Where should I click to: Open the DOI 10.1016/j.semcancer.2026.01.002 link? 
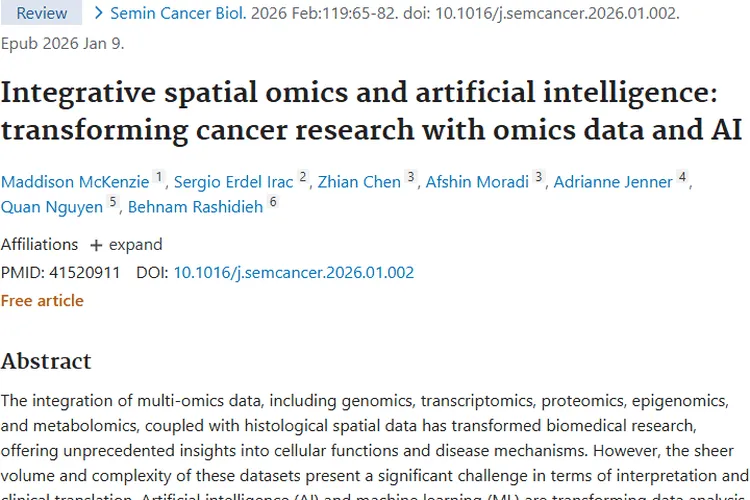click(294, 272)
